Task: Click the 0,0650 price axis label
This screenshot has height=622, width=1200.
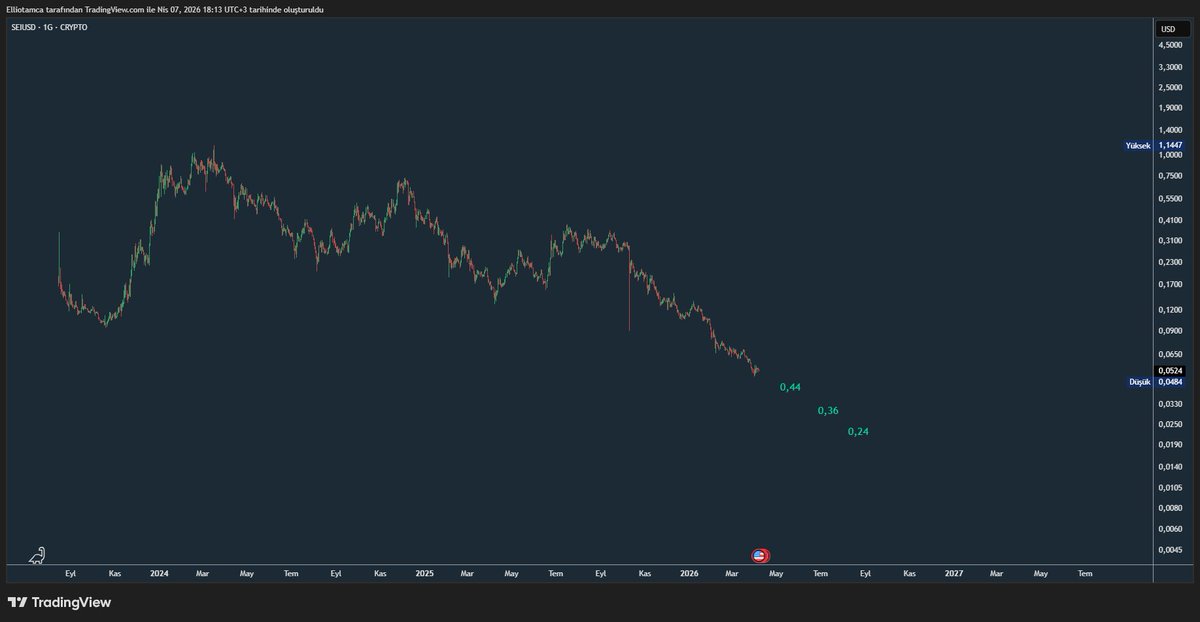Action: [1172, 354]
